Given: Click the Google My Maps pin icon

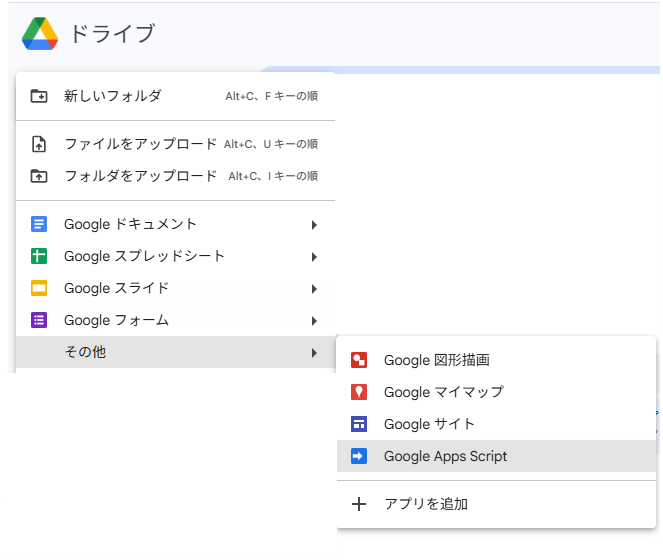Looking at the screenshot, I should 359,392.
